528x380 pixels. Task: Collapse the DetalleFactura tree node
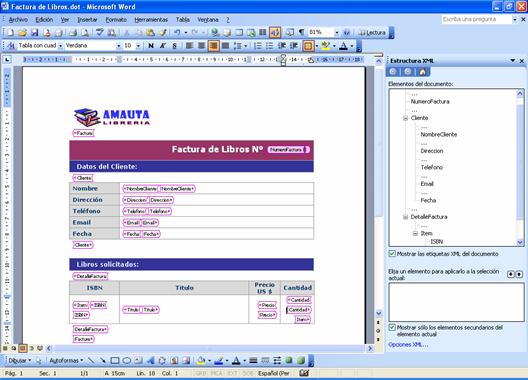[x=406, y=217]
